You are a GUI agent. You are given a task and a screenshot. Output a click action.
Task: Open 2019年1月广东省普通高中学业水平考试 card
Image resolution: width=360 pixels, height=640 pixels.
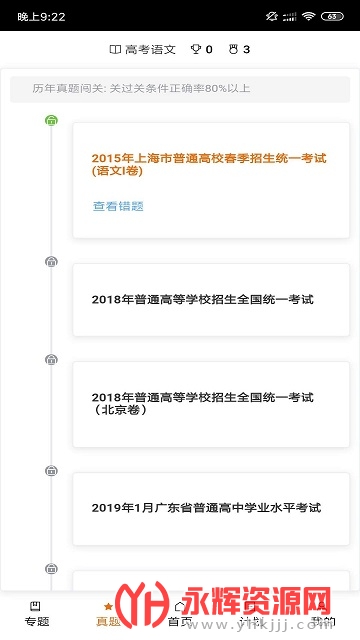pos(211,509)
